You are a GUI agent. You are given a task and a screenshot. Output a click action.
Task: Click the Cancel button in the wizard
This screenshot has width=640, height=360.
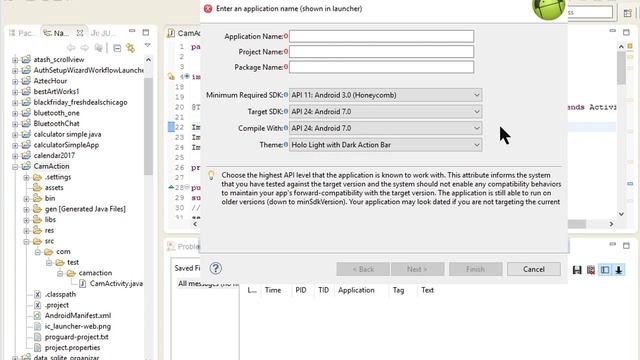533,269
